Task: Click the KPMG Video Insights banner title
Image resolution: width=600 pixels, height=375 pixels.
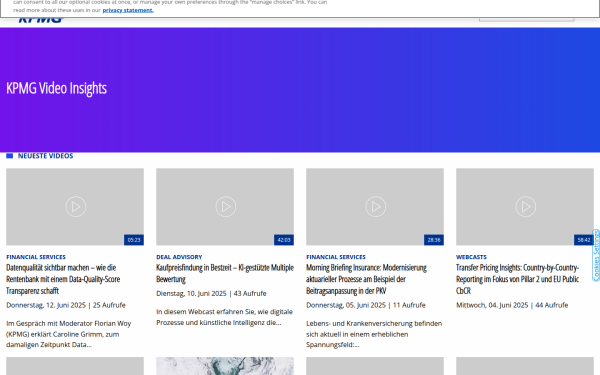Action: point(56,88)
